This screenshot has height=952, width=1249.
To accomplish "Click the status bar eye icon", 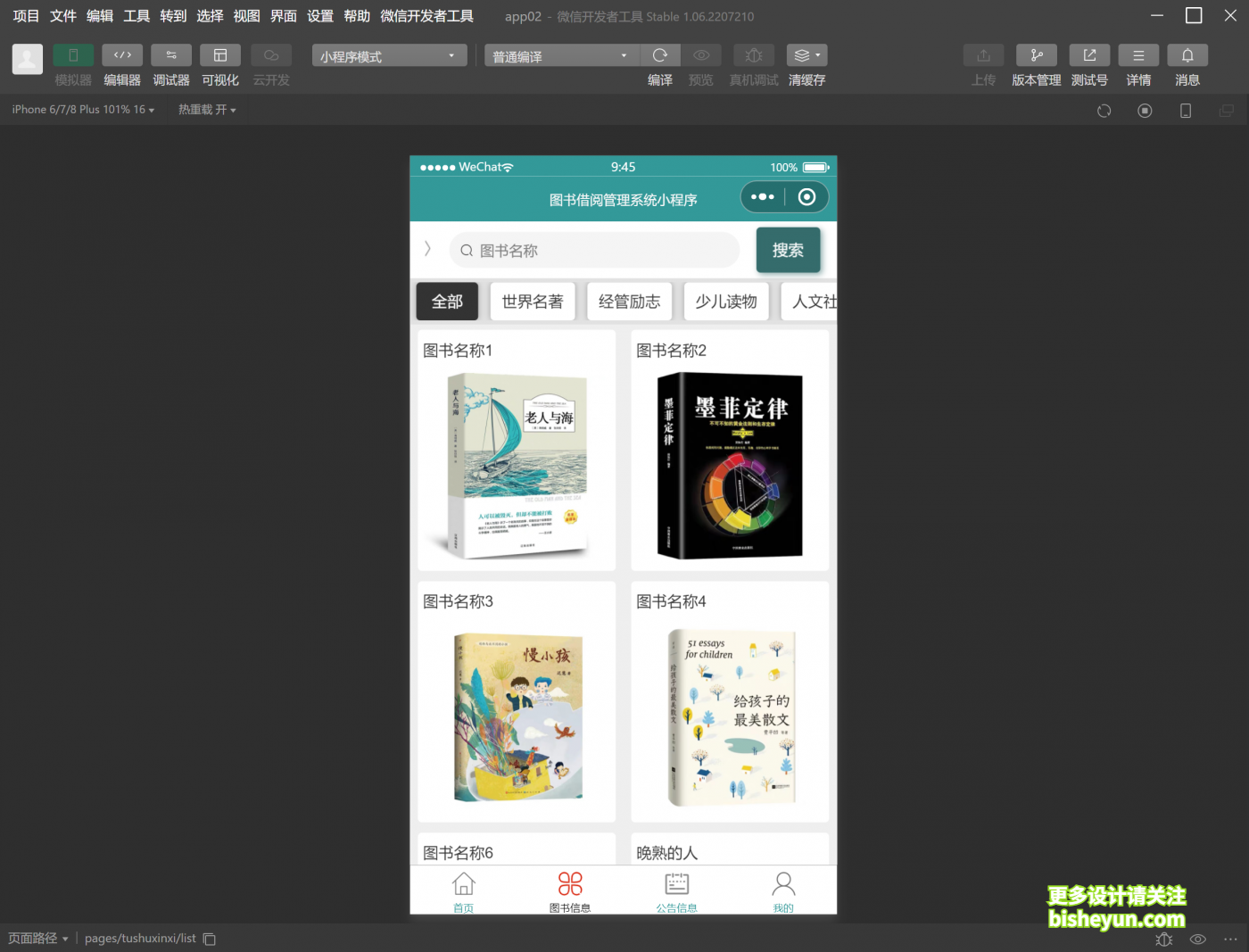I will coord(1198,939).
